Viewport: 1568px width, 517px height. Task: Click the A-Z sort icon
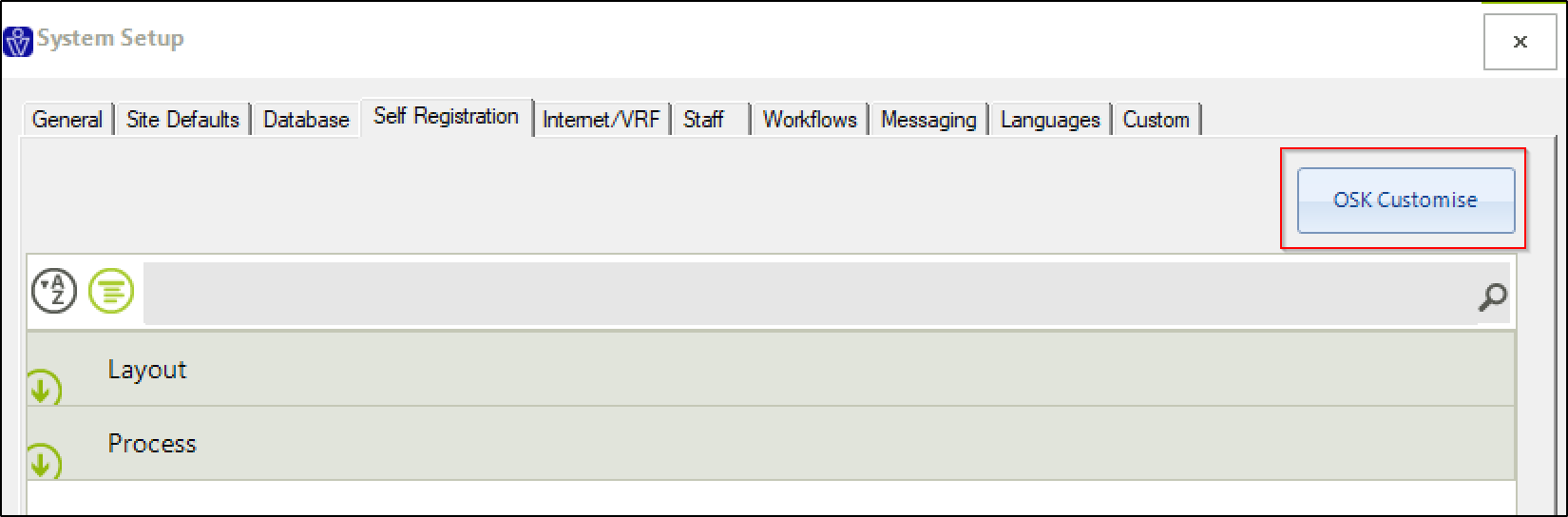[x=54, y=291]
